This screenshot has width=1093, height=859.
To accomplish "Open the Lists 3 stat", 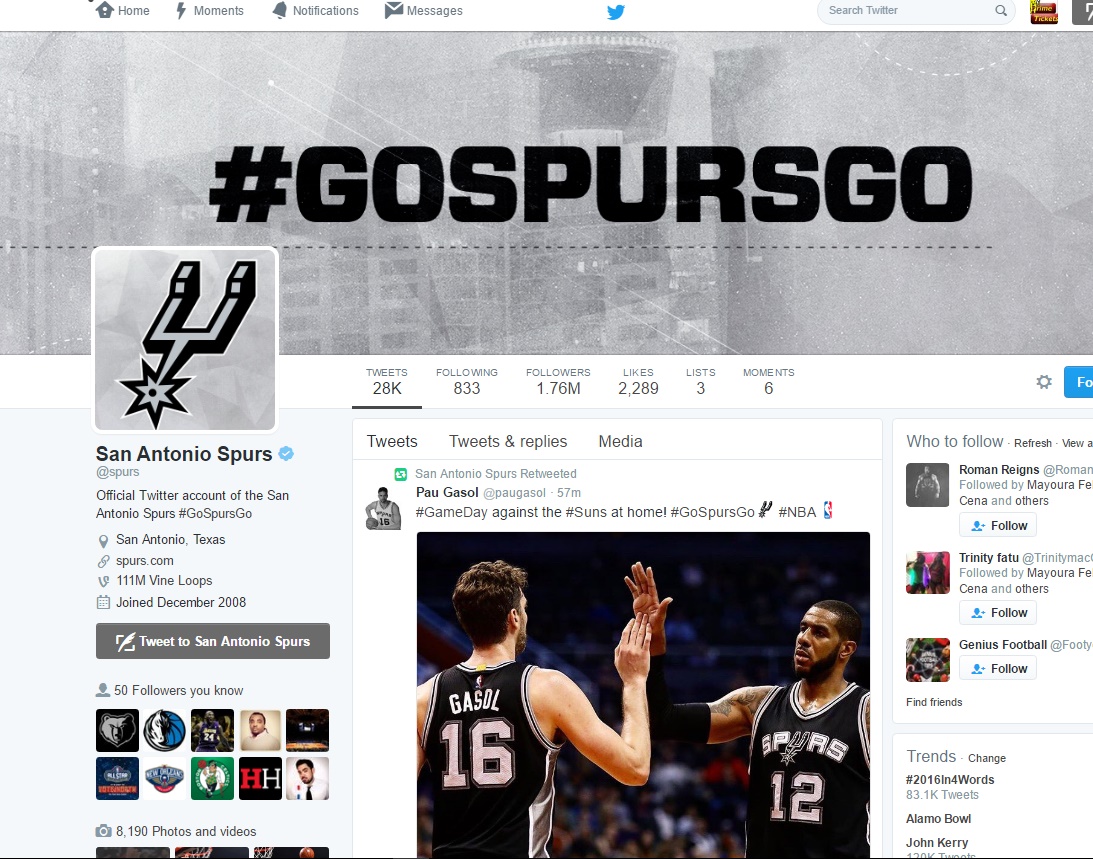I will 701,381.
